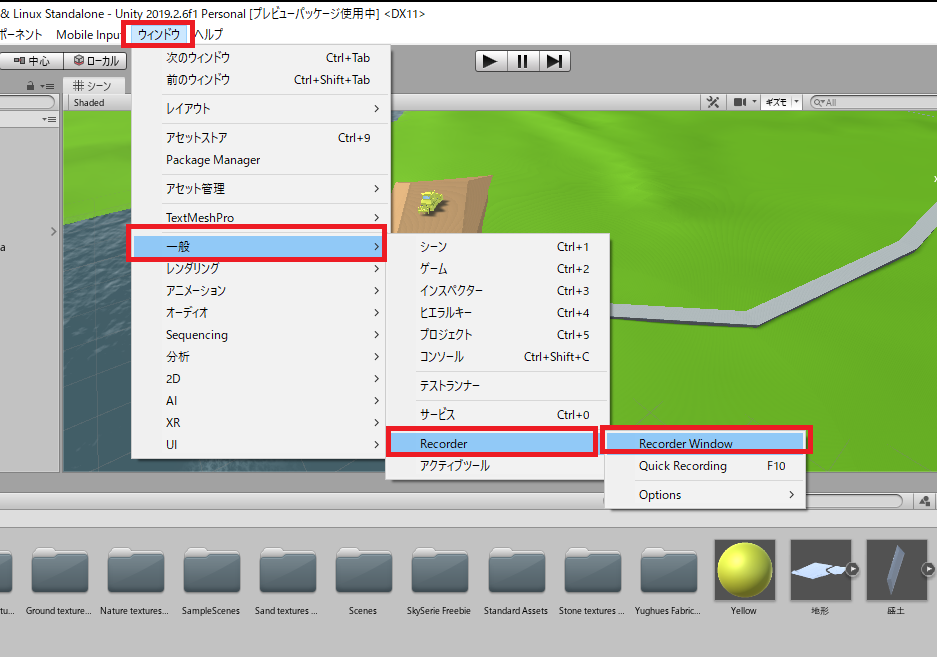This screenshot has width=937, height=657.
Task: Toggle the 中心 pivot mode button
Action: click(x=30, y=60)
